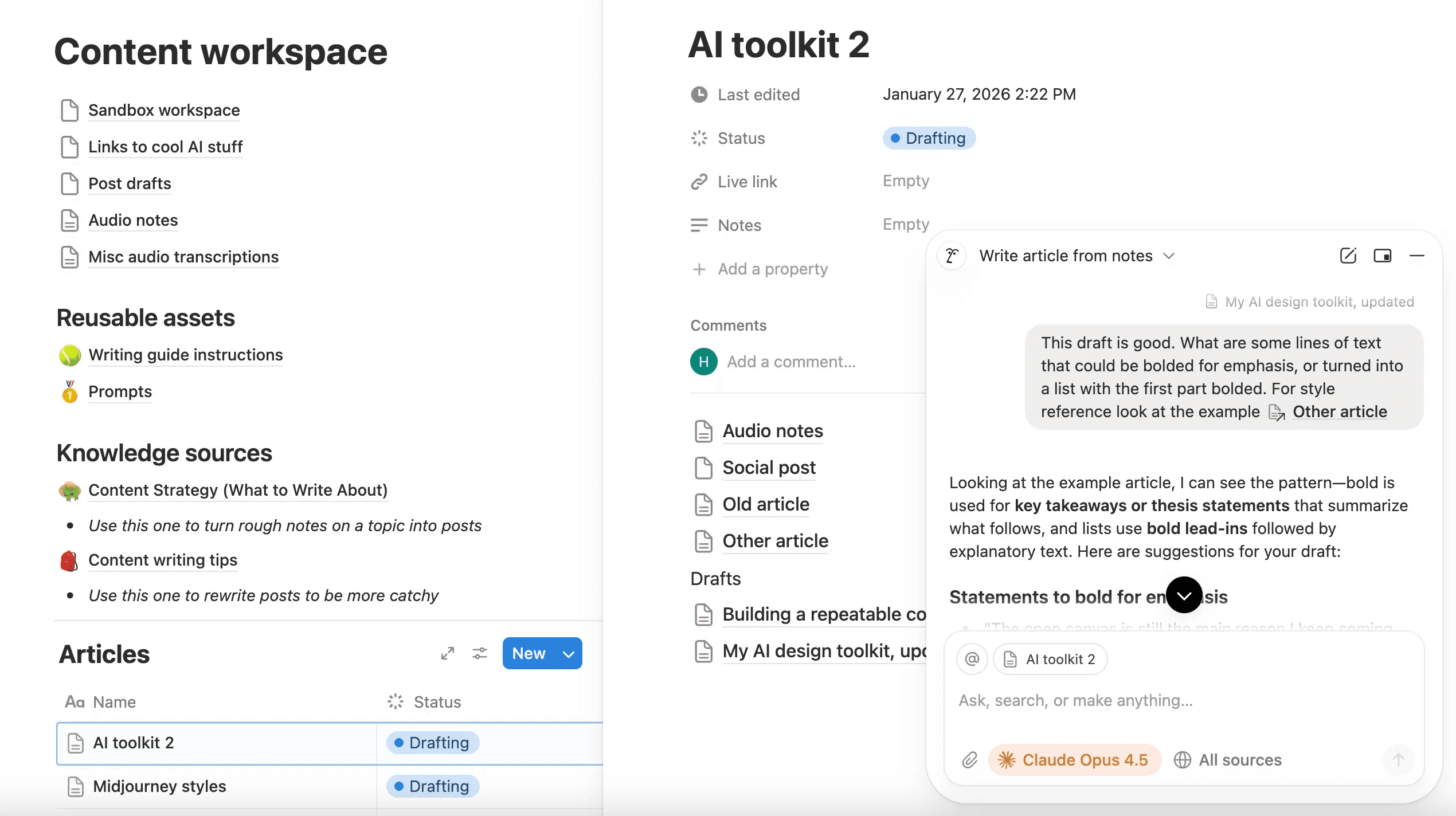Select the Midjourney styles row
Screen dimensions: 1456x816
click(159, 786)
